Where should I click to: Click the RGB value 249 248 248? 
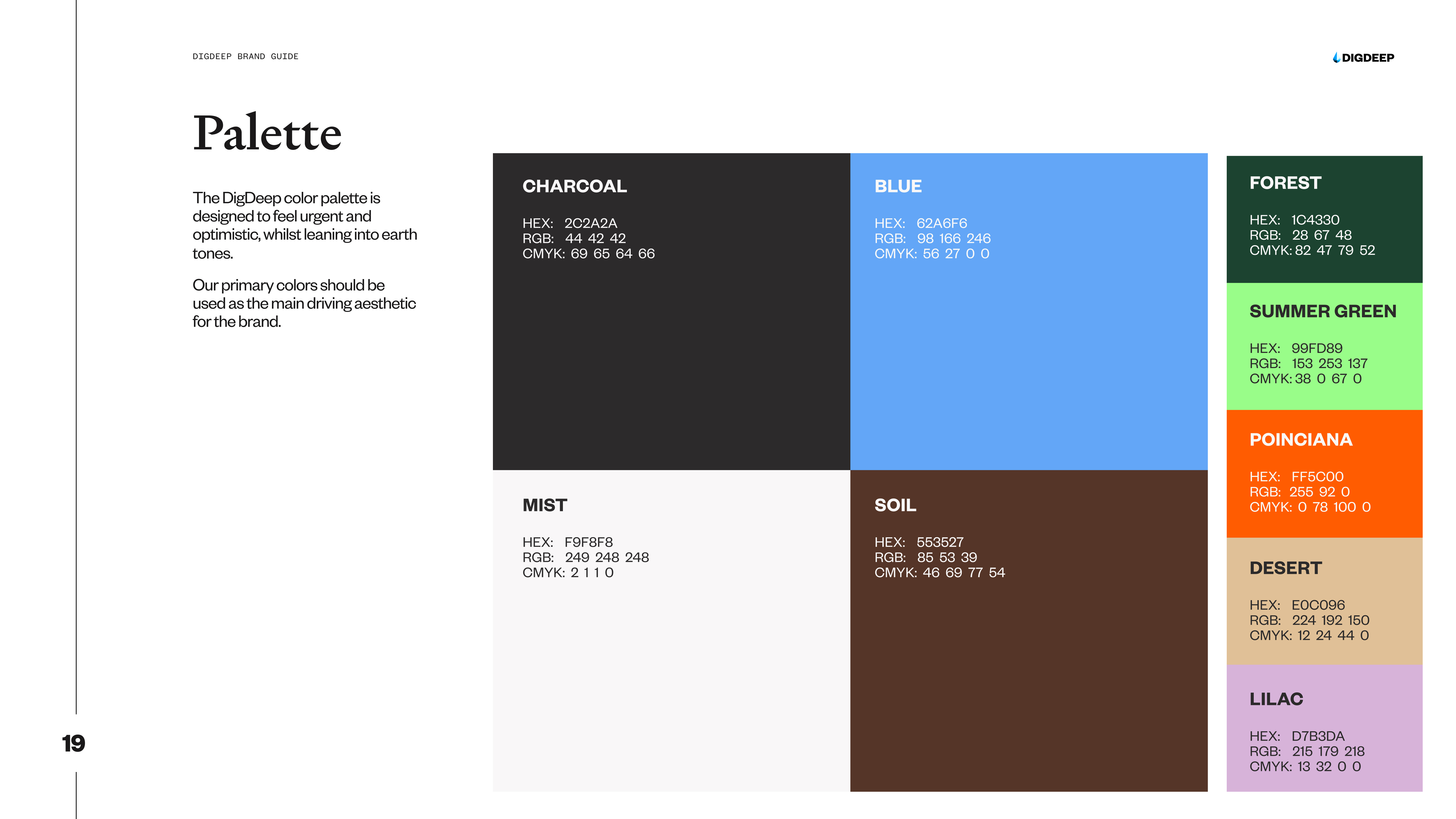pos(607,557)
